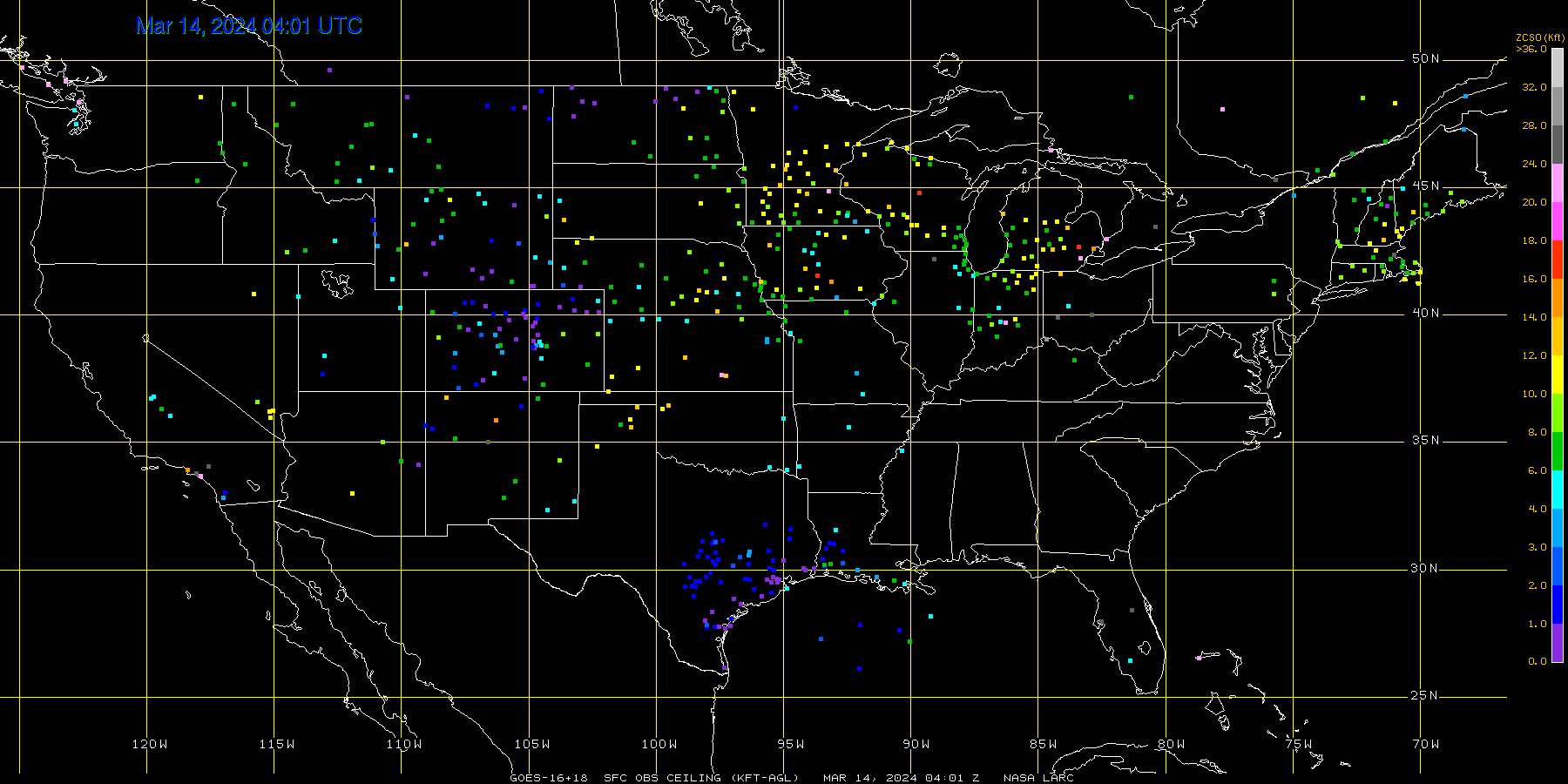Click the '45N' latitude label
Viewport: 1568px width, 784px height.
(1426, 186)
